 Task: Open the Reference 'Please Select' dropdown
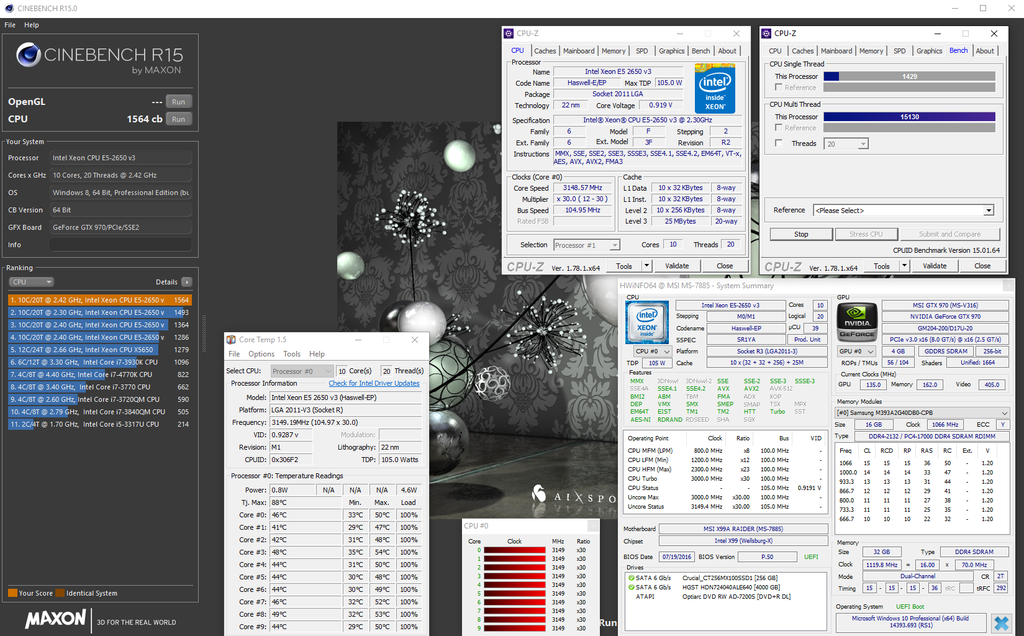coord(904,210)
